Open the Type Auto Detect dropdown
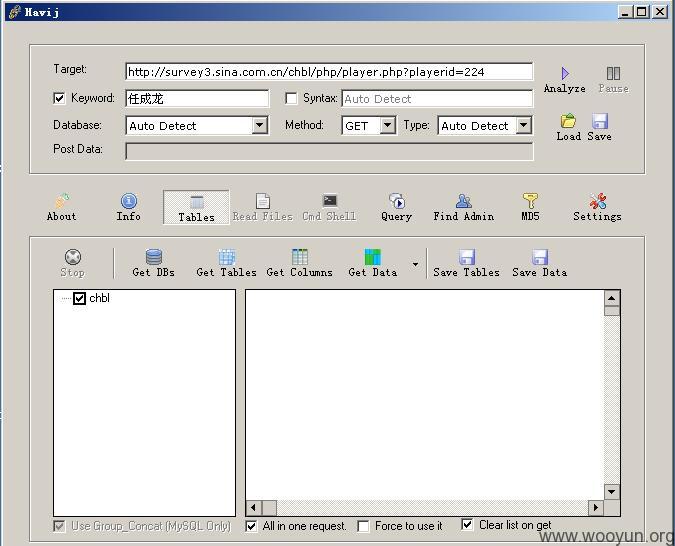Viewport: 675px width, 546px height. point(523,125)
